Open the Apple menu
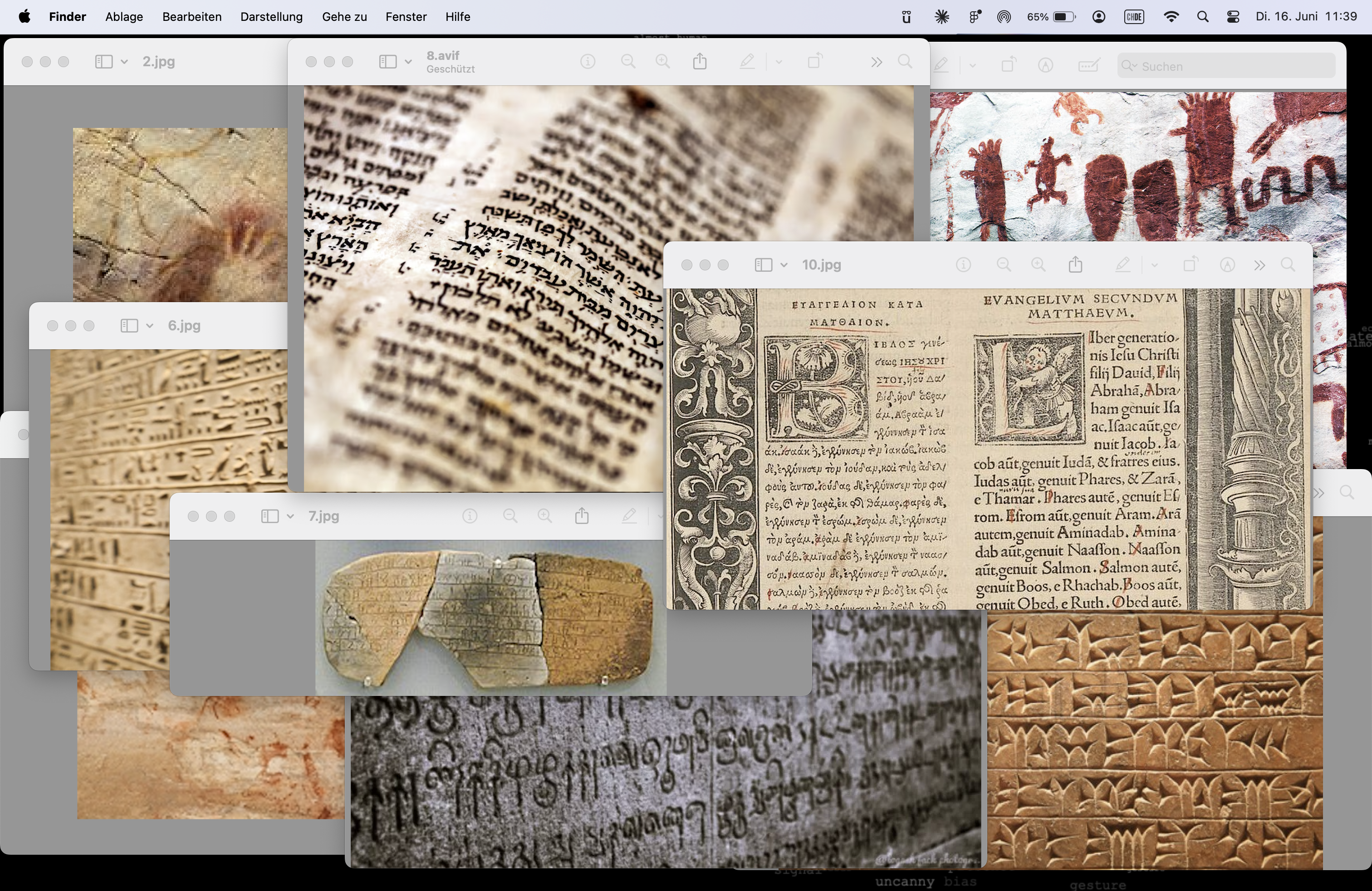The height and width of the screenshot is (891, 1372). 24,17
